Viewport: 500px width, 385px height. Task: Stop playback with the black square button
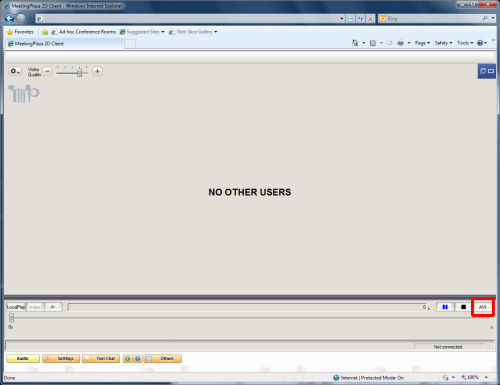click(x=463, y=307)
